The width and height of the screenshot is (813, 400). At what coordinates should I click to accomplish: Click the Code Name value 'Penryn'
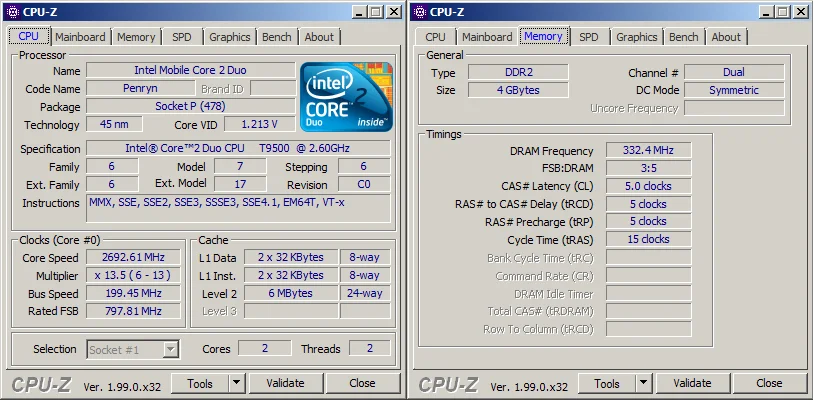point(140,88)
